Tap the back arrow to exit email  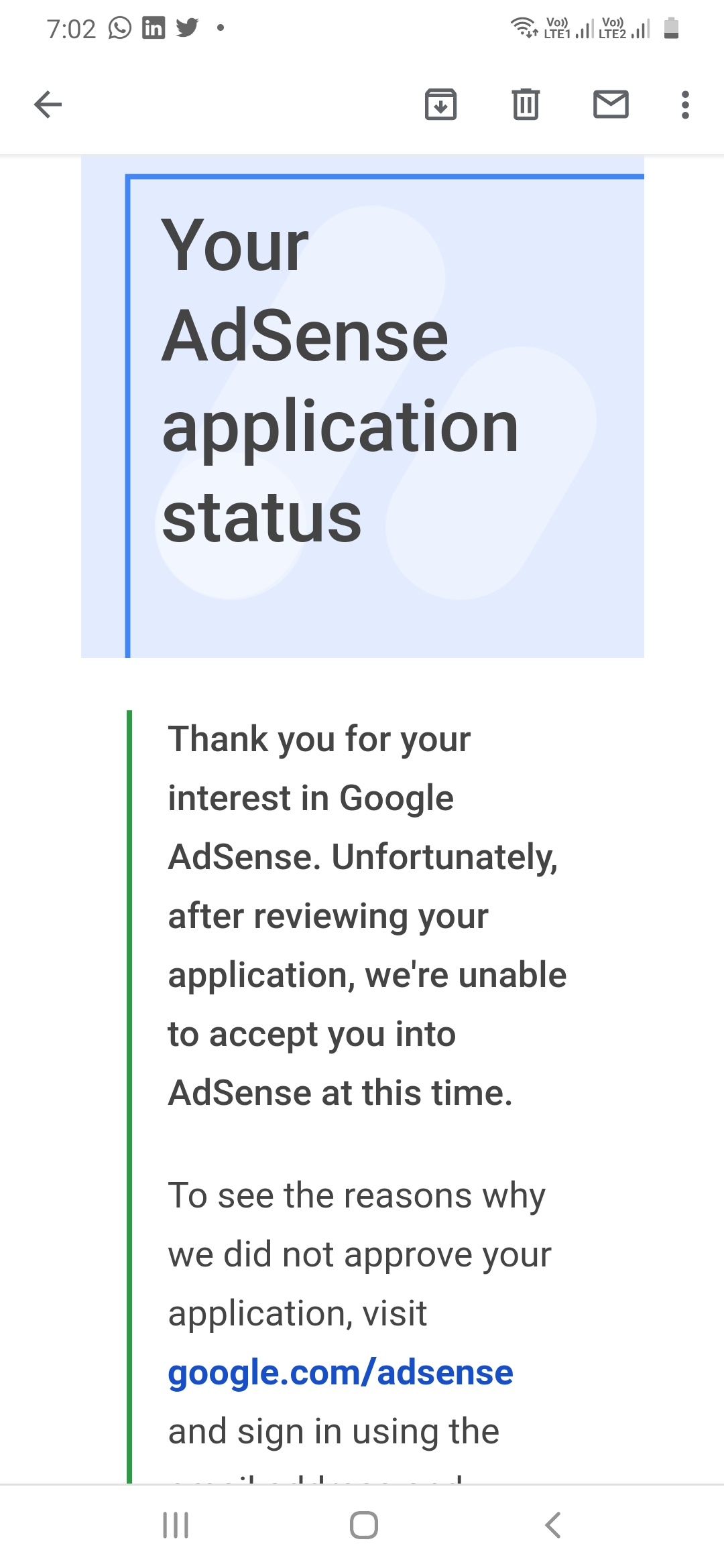tap(48, 105)
